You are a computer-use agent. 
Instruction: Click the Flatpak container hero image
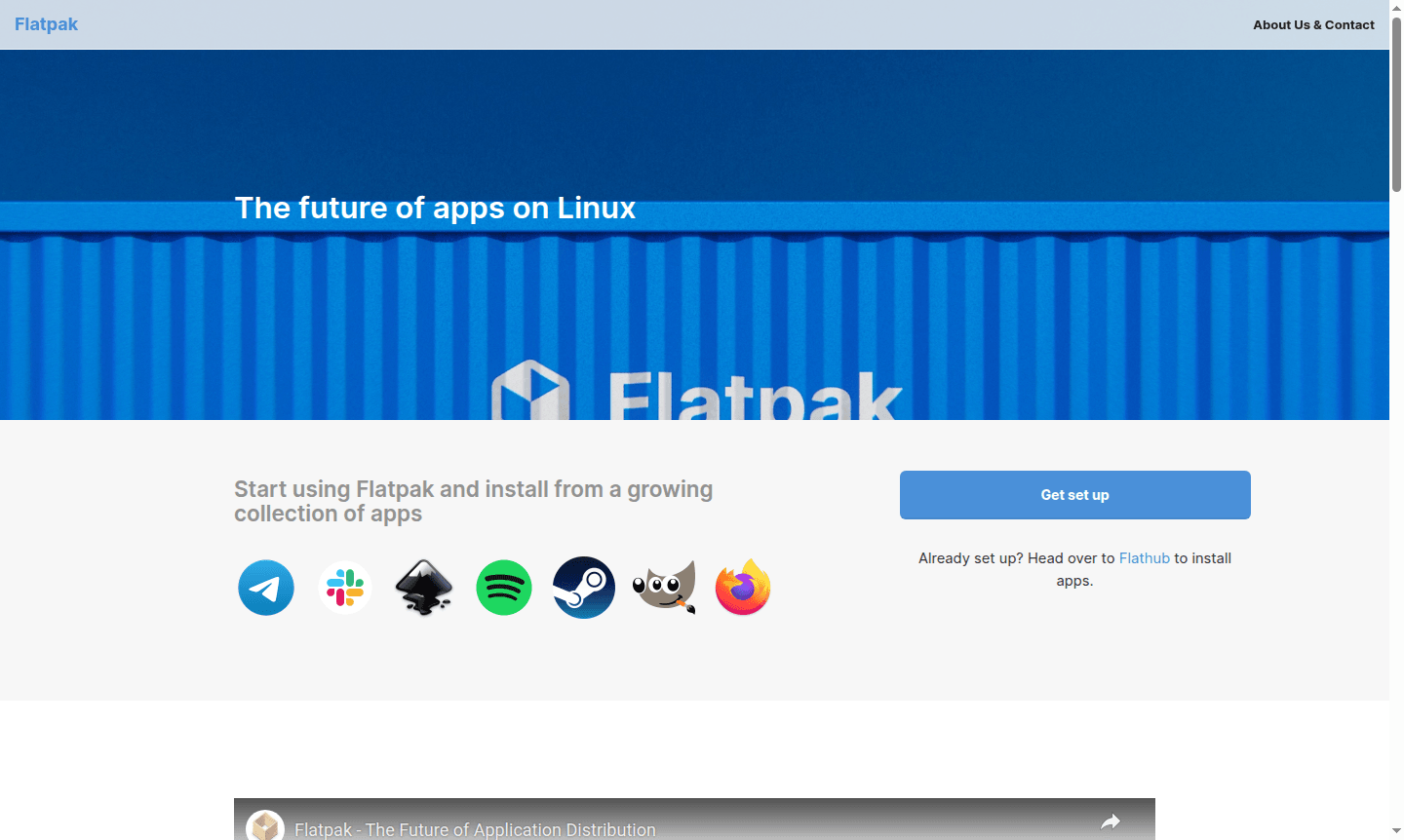[x=694, y=322]
